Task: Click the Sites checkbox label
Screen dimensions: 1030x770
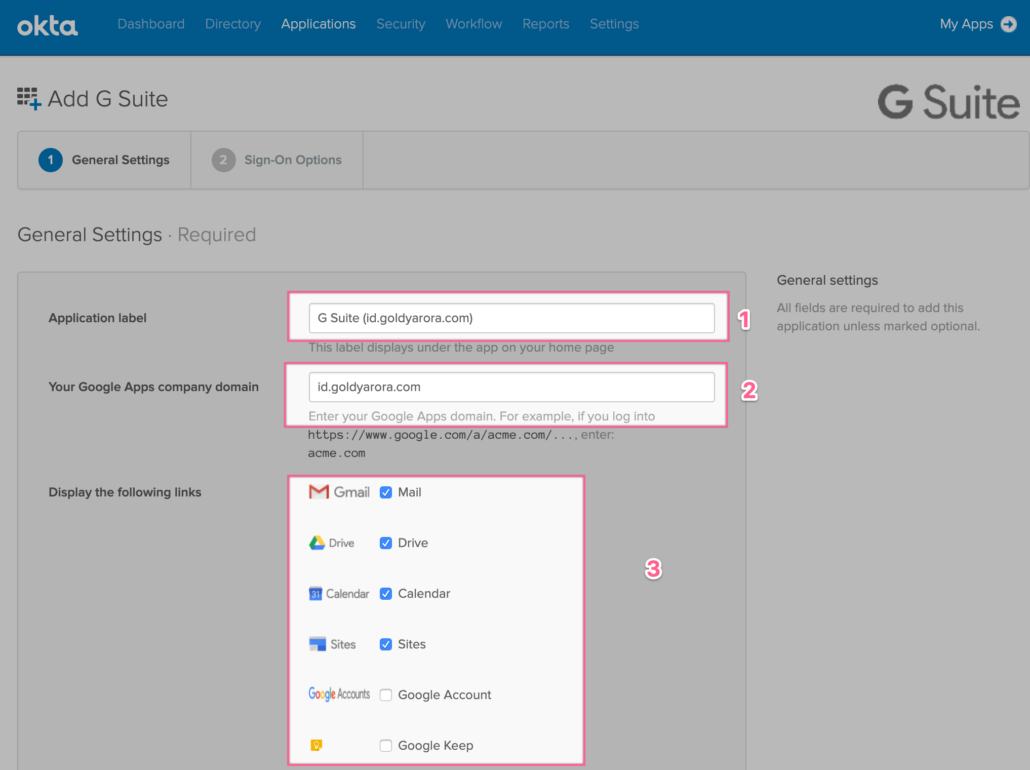Action: coord(412,644)
